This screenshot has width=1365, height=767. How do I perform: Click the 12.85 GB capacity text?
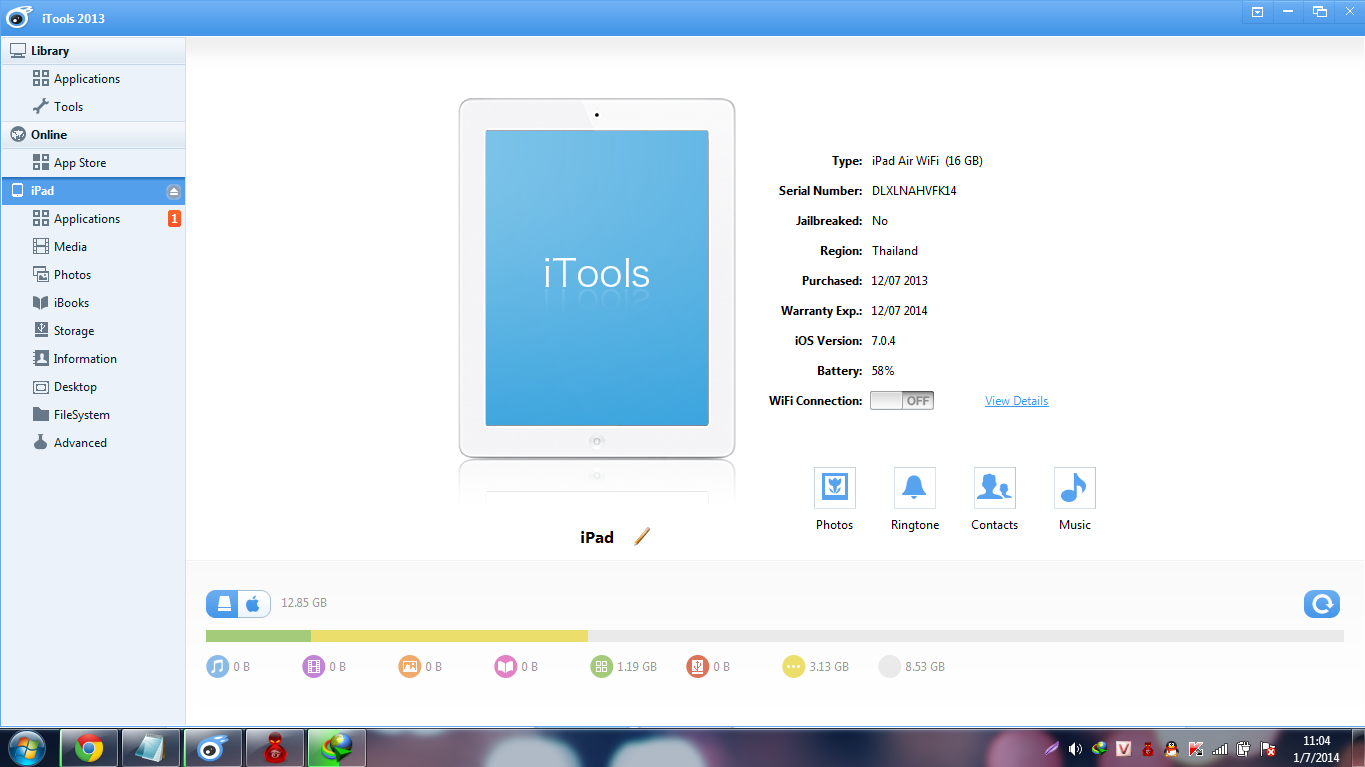[304, 603]
